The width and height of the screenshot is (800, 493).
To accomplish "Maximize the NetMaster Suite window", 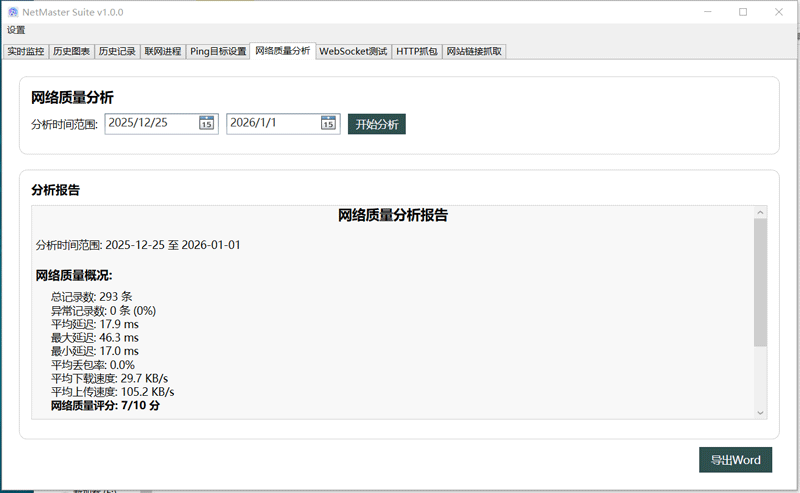I will 743,12.
